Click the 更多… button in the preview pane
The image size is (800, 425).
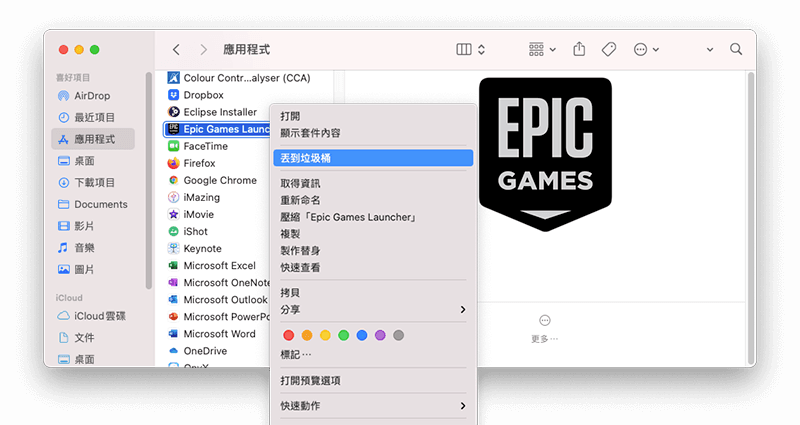pyautogui.click(x=545, y=329)
